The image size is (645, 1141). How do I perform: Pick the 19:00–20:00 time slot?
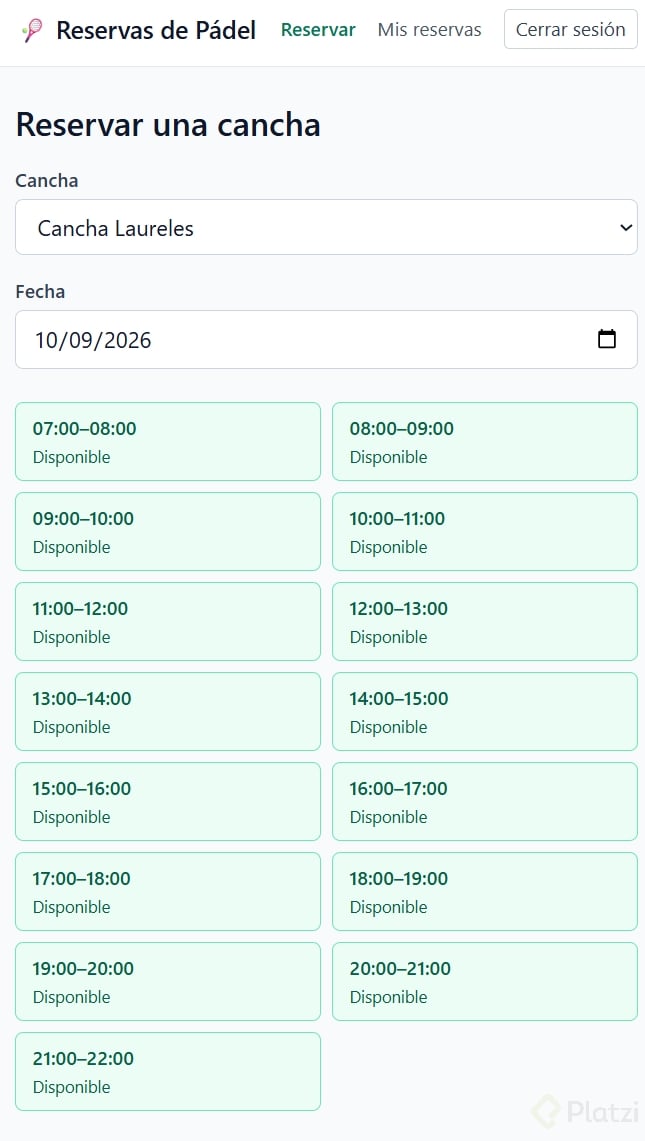point(167,982)
